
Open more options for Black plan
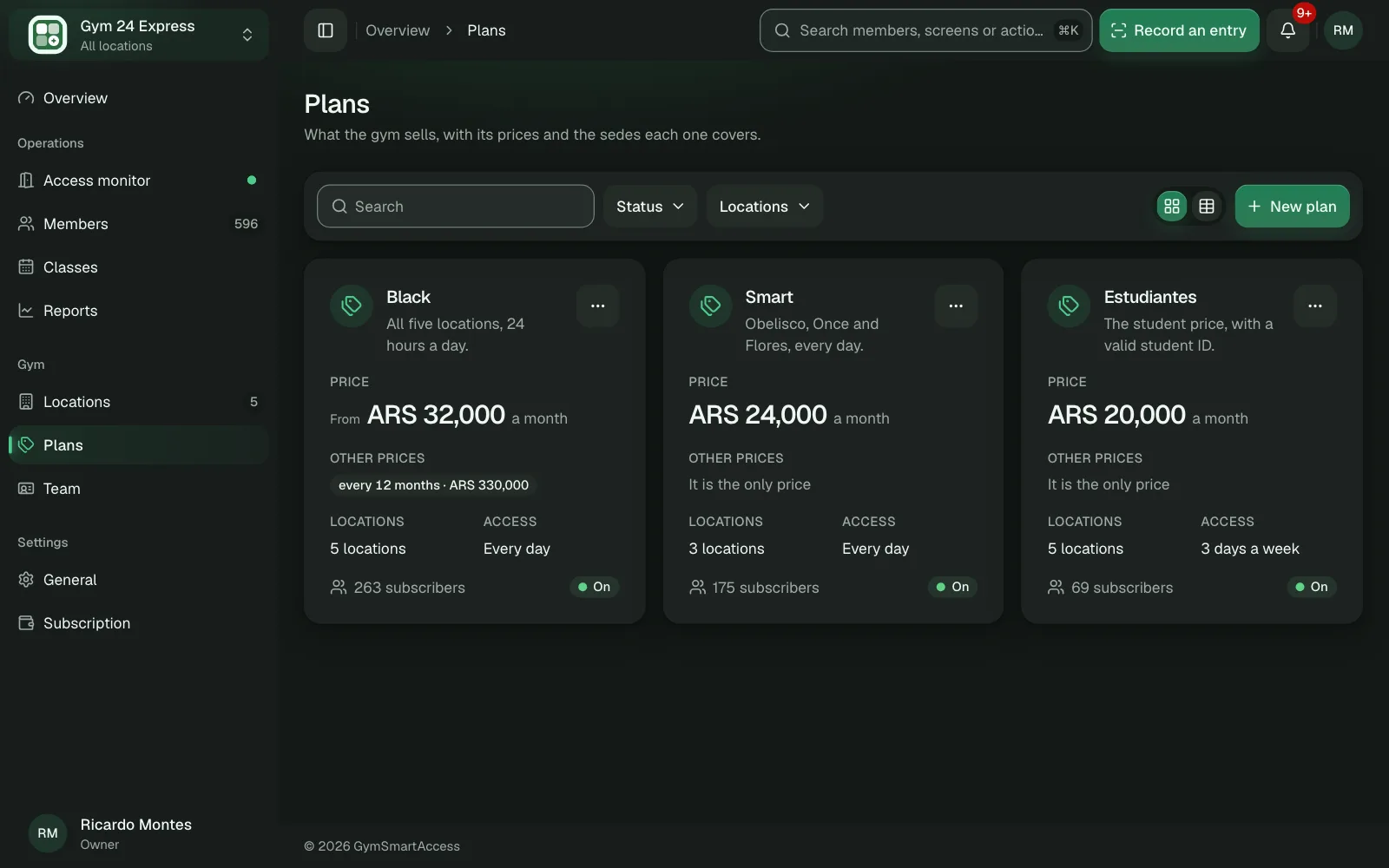coord(597,306)
